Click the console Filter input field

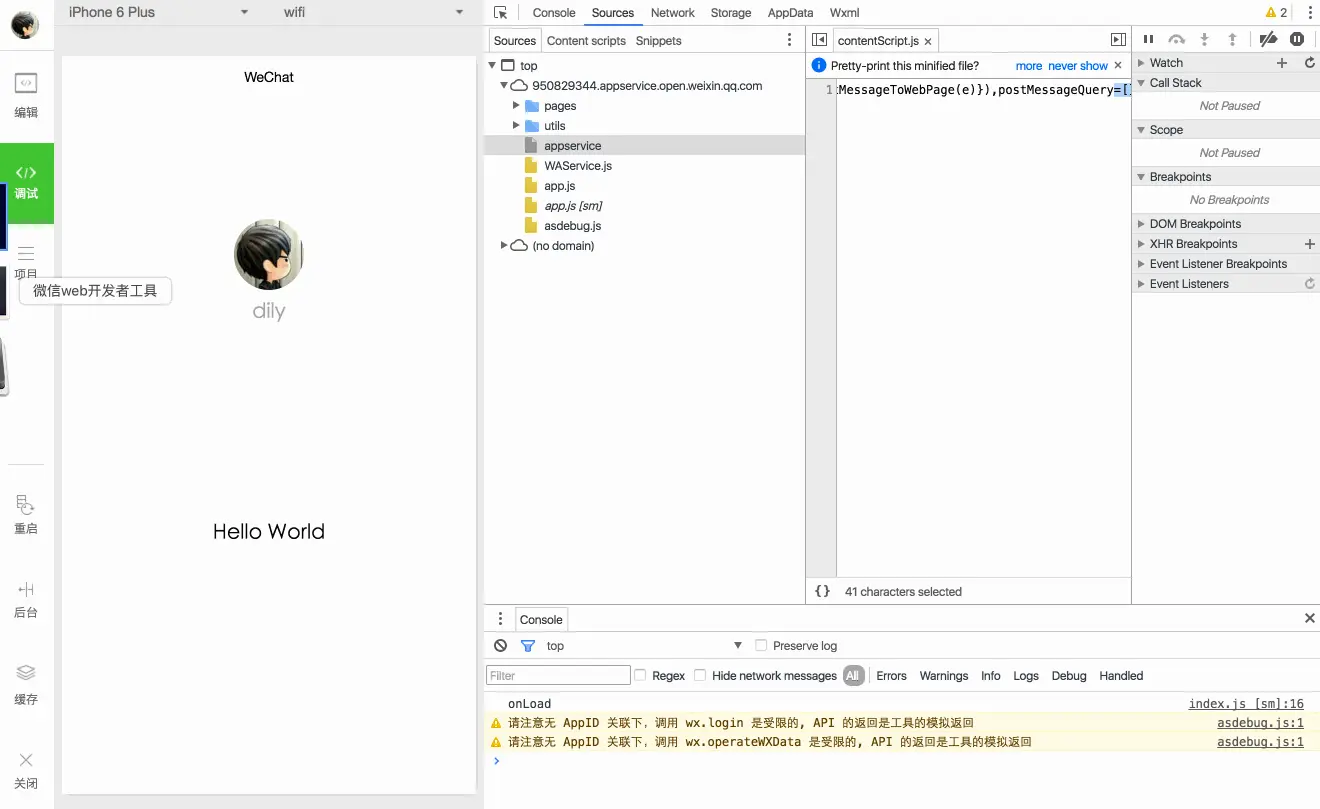tap(558, 675)
